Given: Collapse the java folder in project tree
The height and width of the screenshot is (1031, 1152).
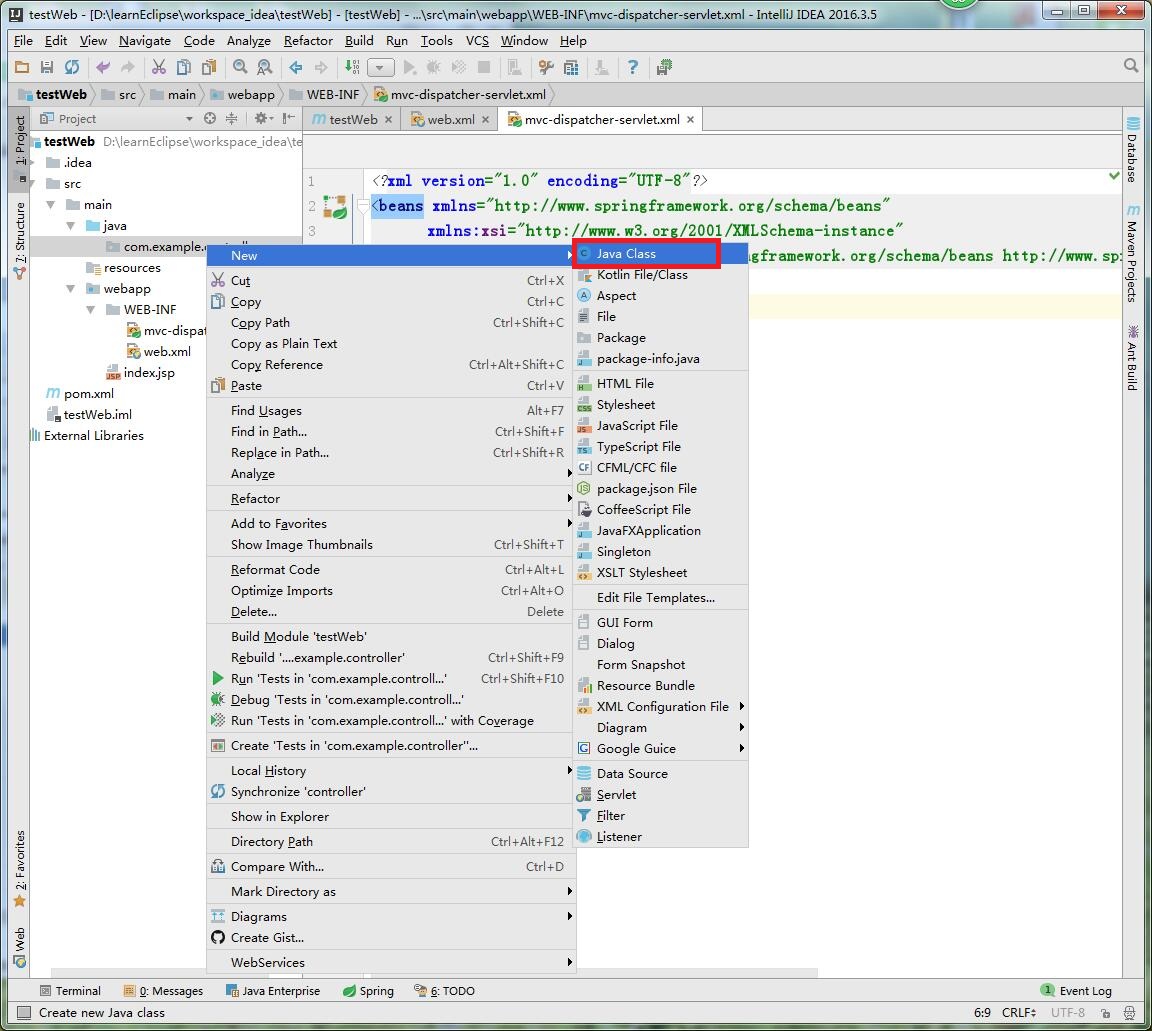Looking at the screenshot, I should (x=71, y=226).
